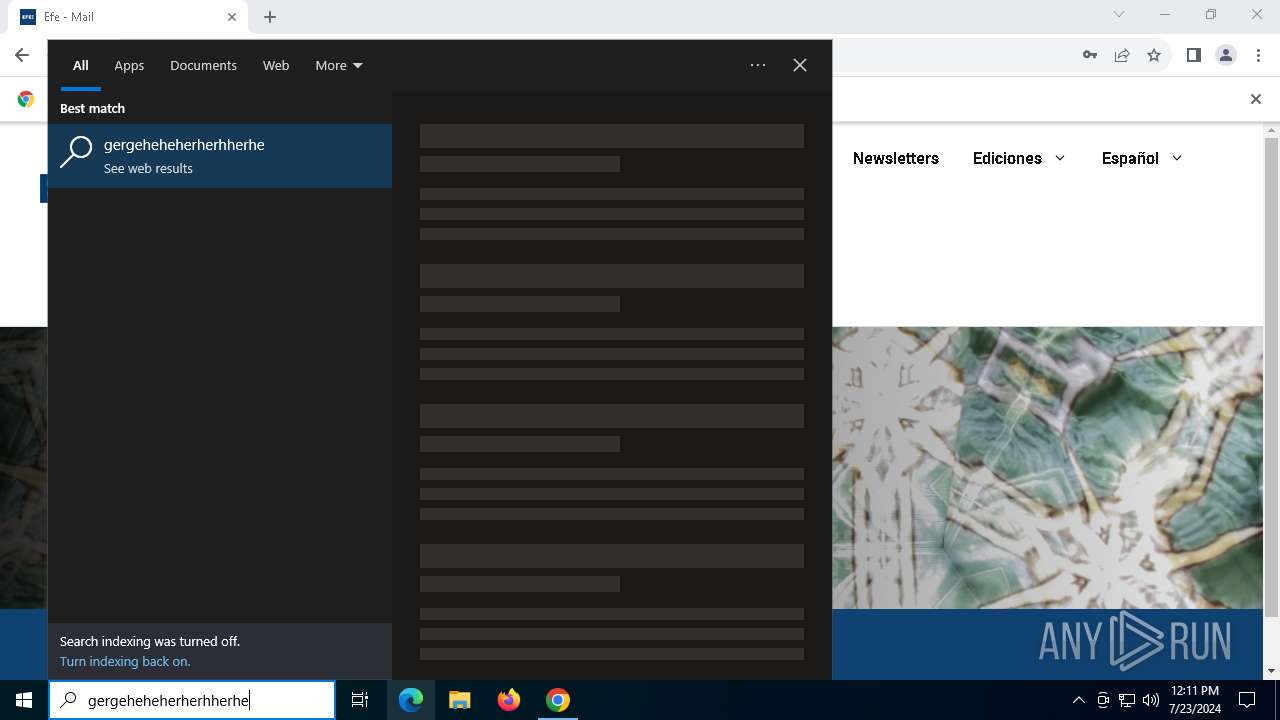Click 'Search indexing was turned off.' message
1280x720 pixels.
point(150,641)
